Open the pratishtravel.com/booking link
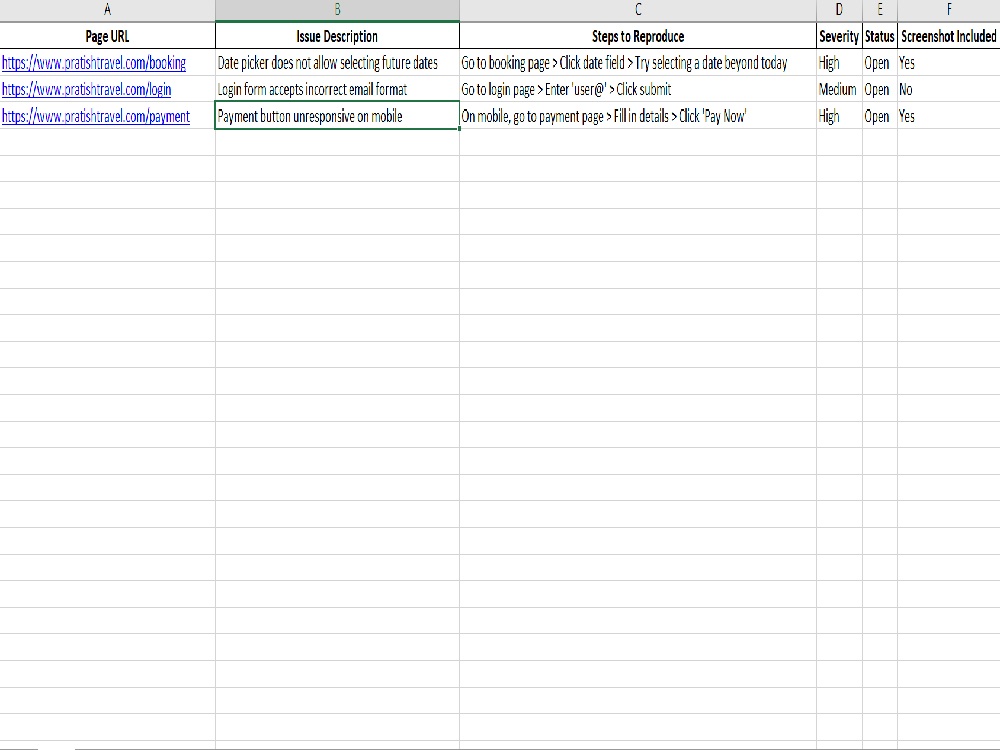This screenshot has width=1000, height=750. click(94, 62)
